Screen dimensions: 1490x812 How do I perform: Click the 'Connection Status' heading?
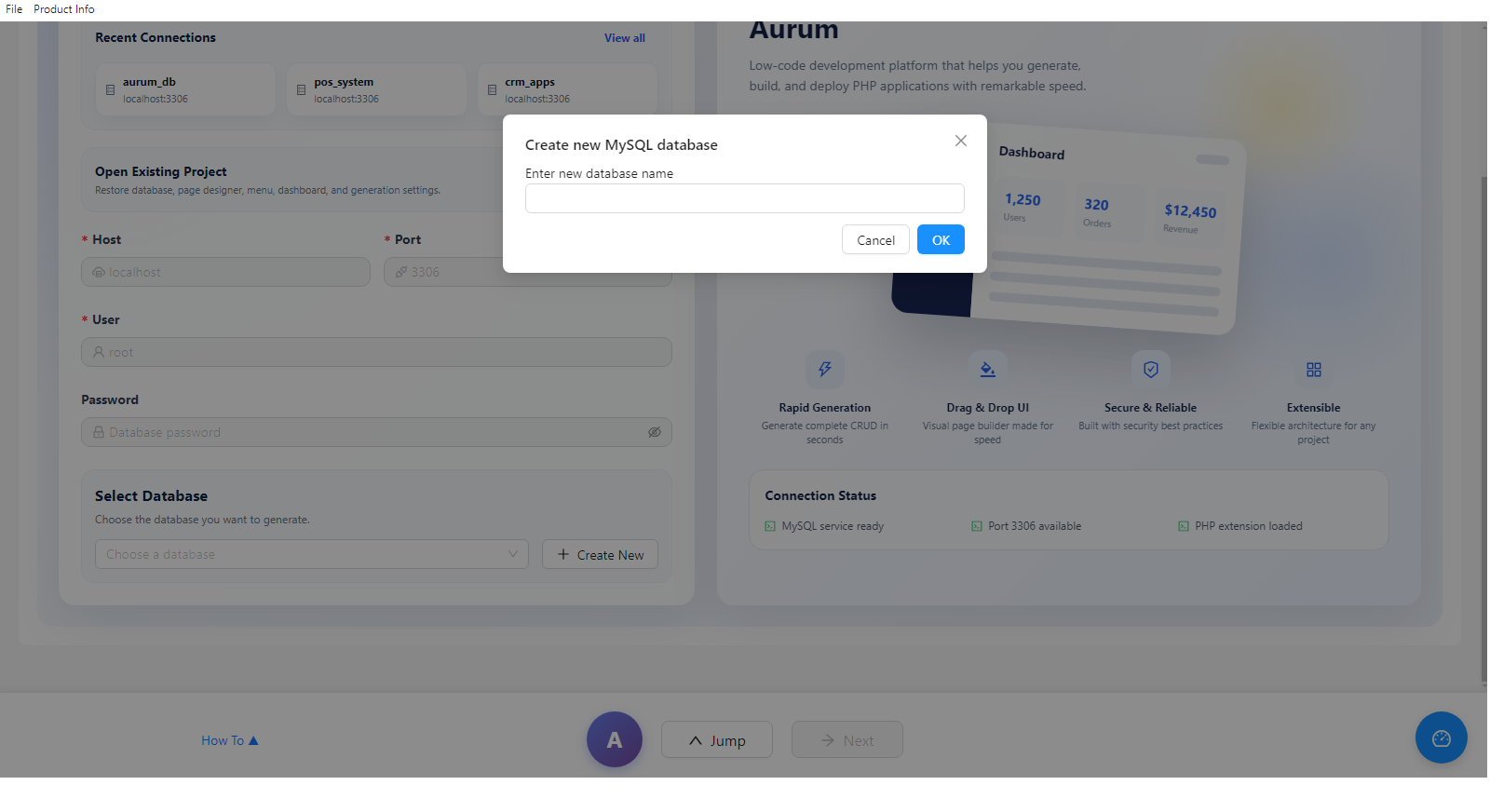[x=820, y=495]
